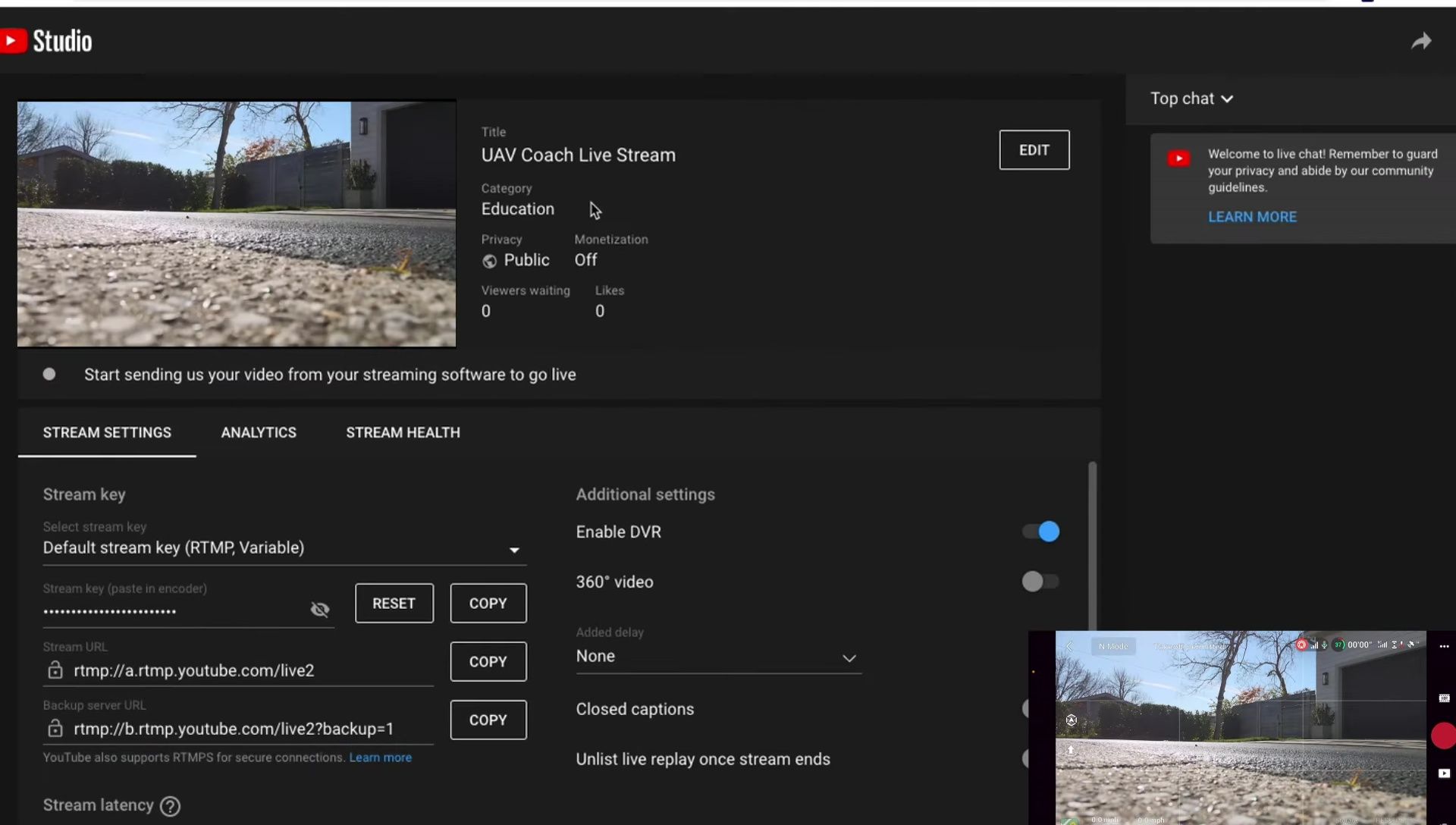Click the gray stream status dot

pyautogui.click(x=49, y=374)
